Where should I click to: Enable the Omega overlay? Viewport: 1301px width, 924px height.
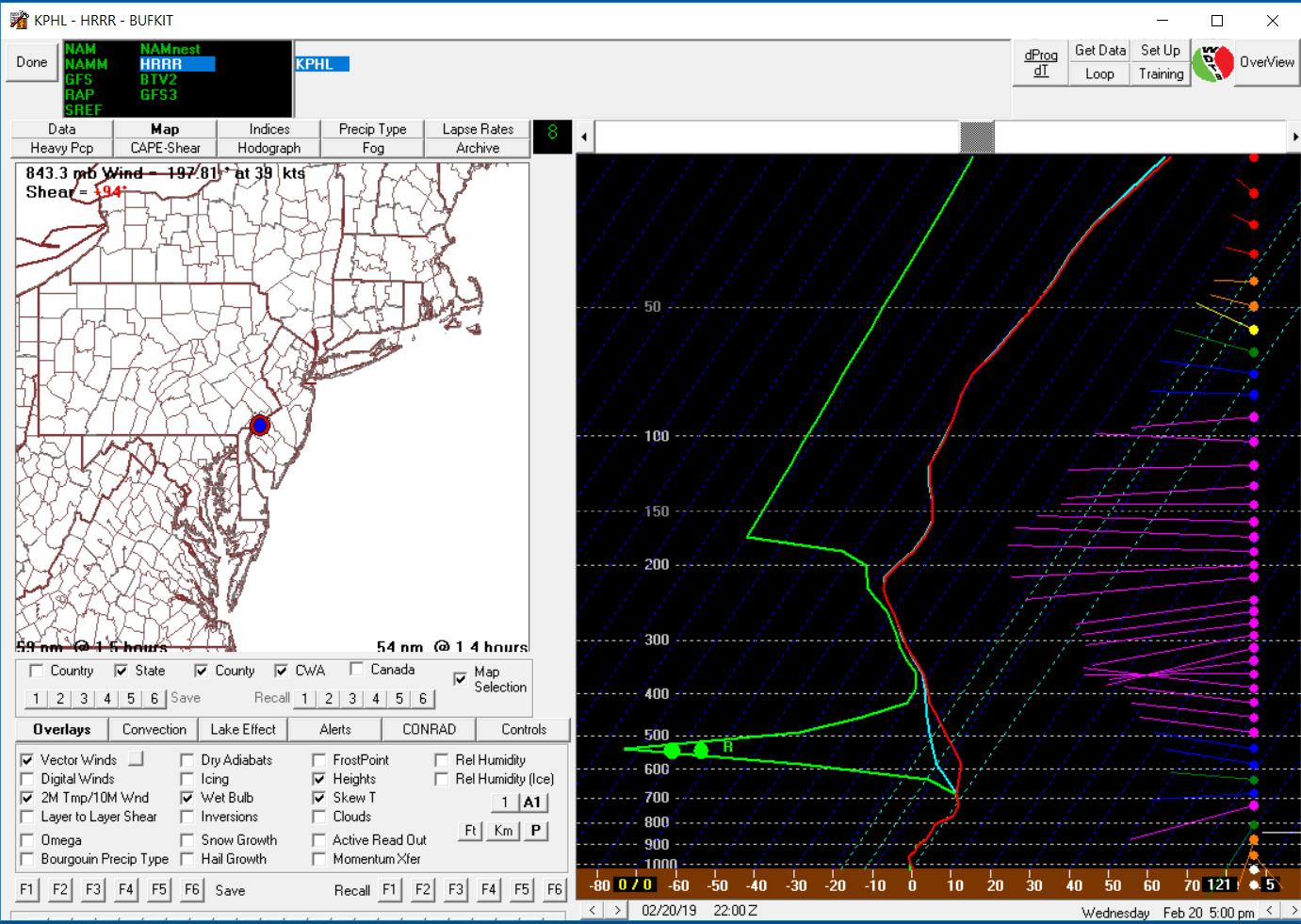pos(26,840)
